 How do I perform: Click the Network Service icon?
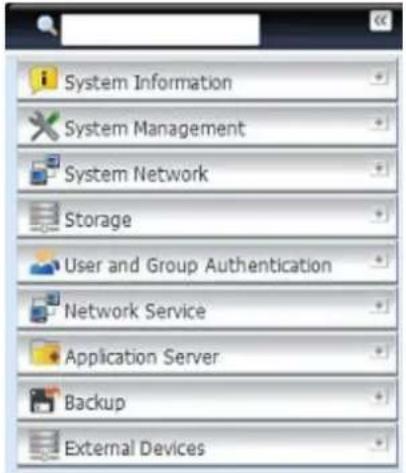point(44,307)
